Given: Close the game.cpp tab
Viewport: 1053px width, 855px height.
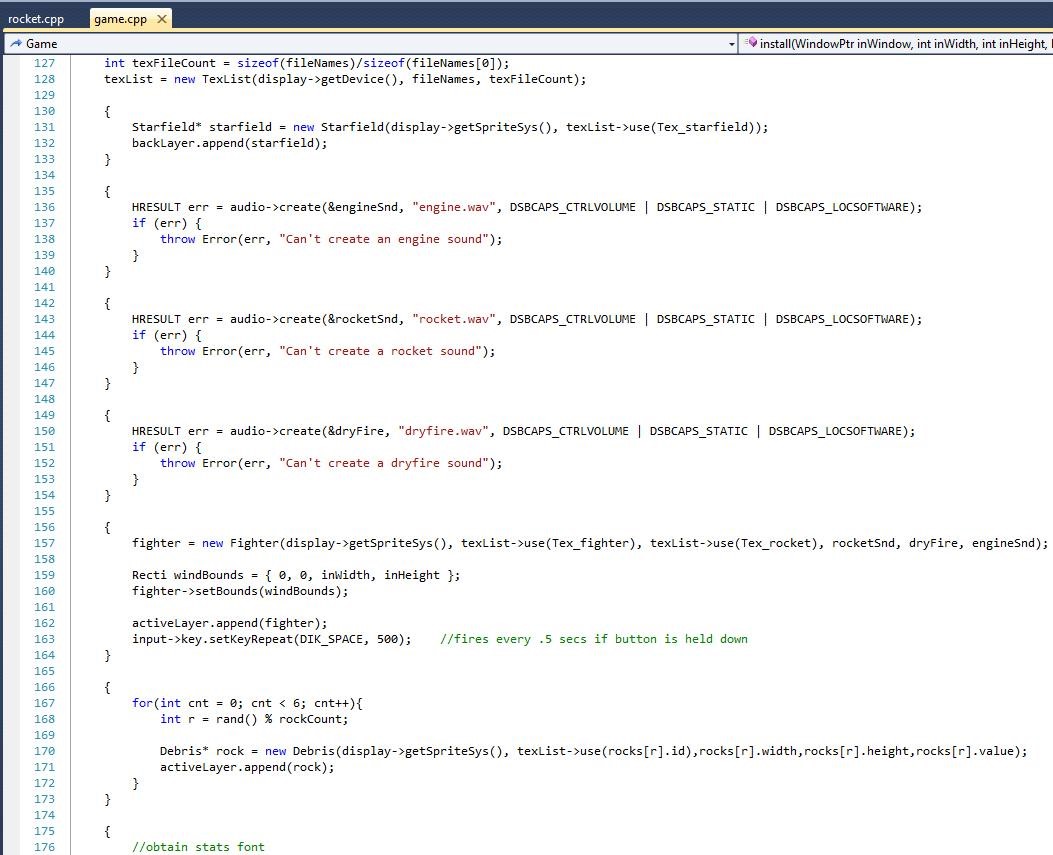Looking at the screenshot, I should [x=163, y=19].
